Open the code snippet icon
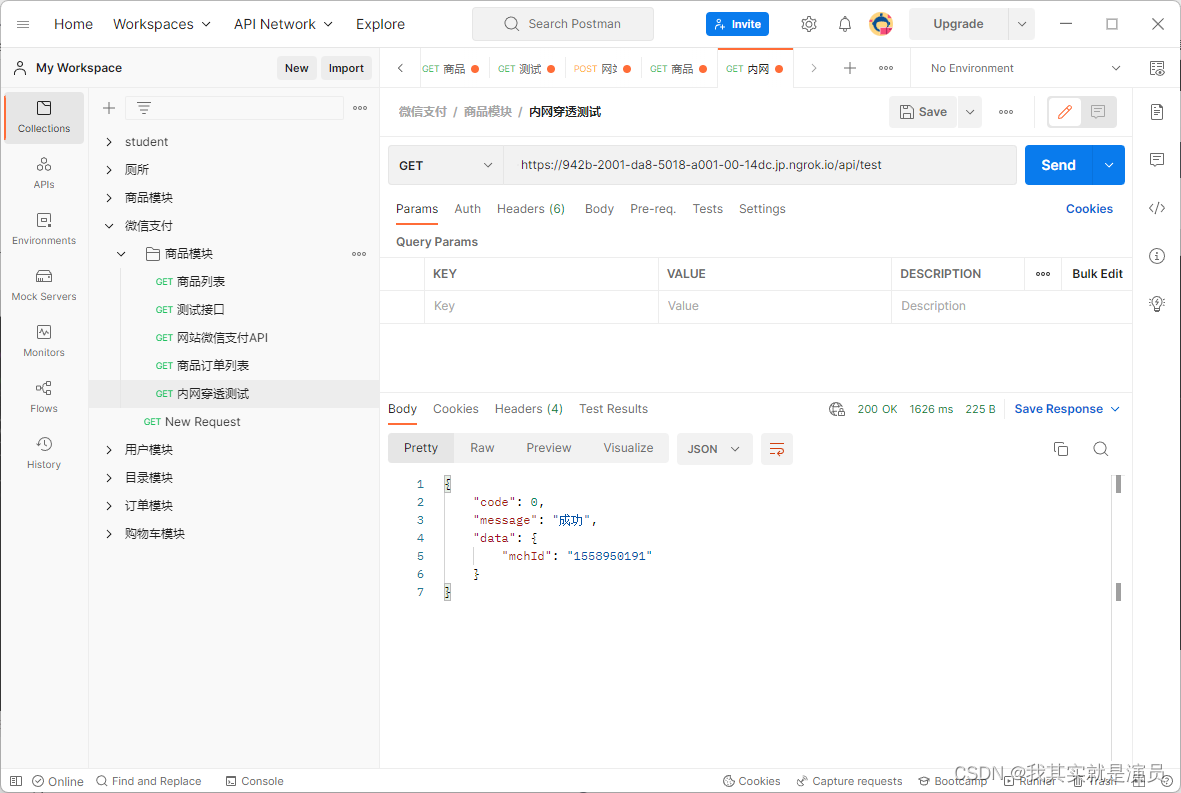Image resolution: width=1181 pixels, height=793 pixels. point(1157,208)
